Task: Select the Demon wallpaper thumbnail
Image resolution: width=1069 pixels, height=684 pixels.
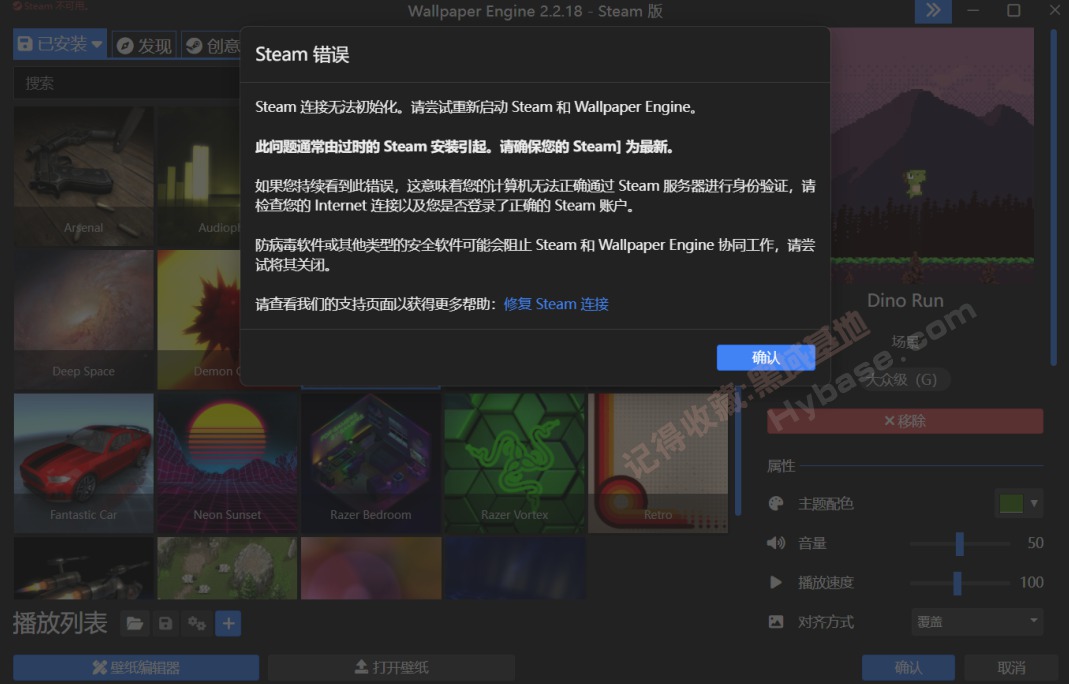Action: [198, 319]
